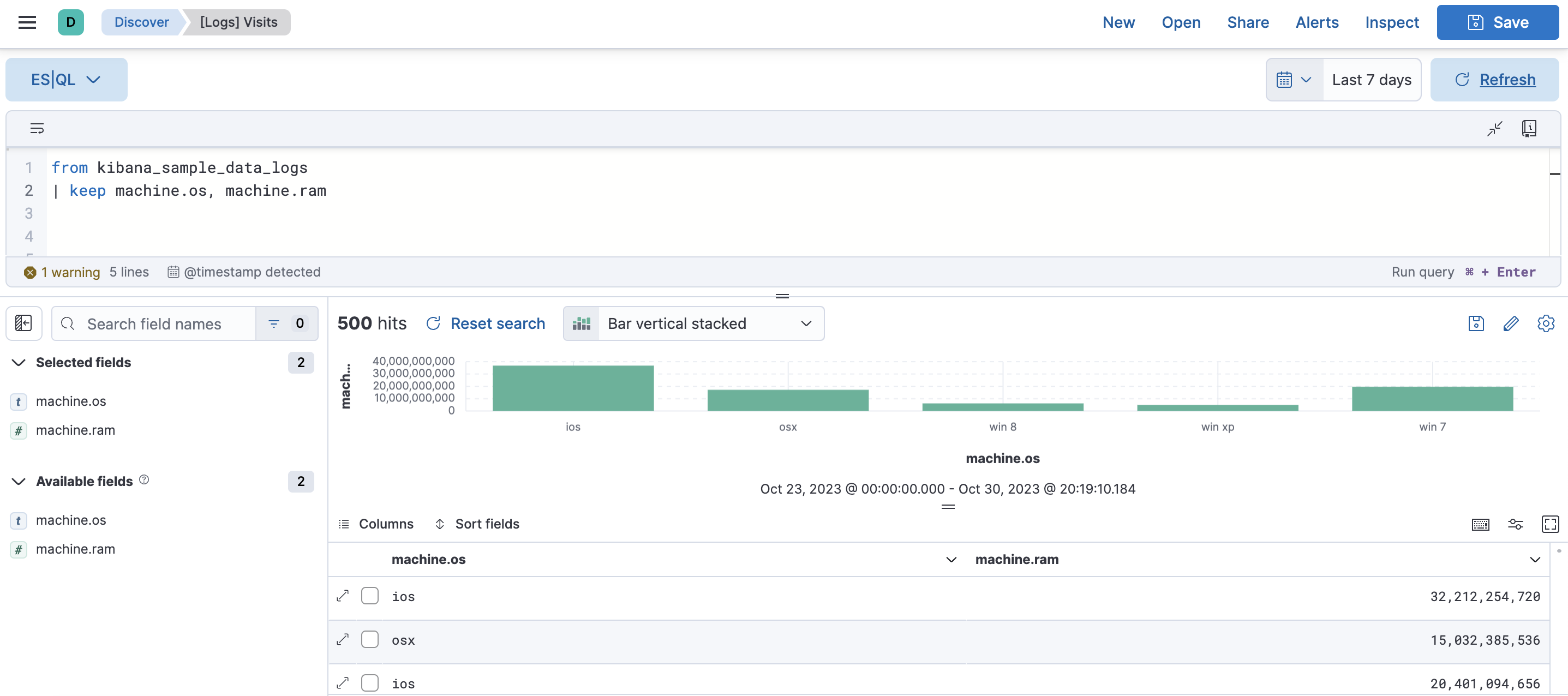1568x696 pixels.
Task: Open the Alerts menu
Action: pos(1316,22)
